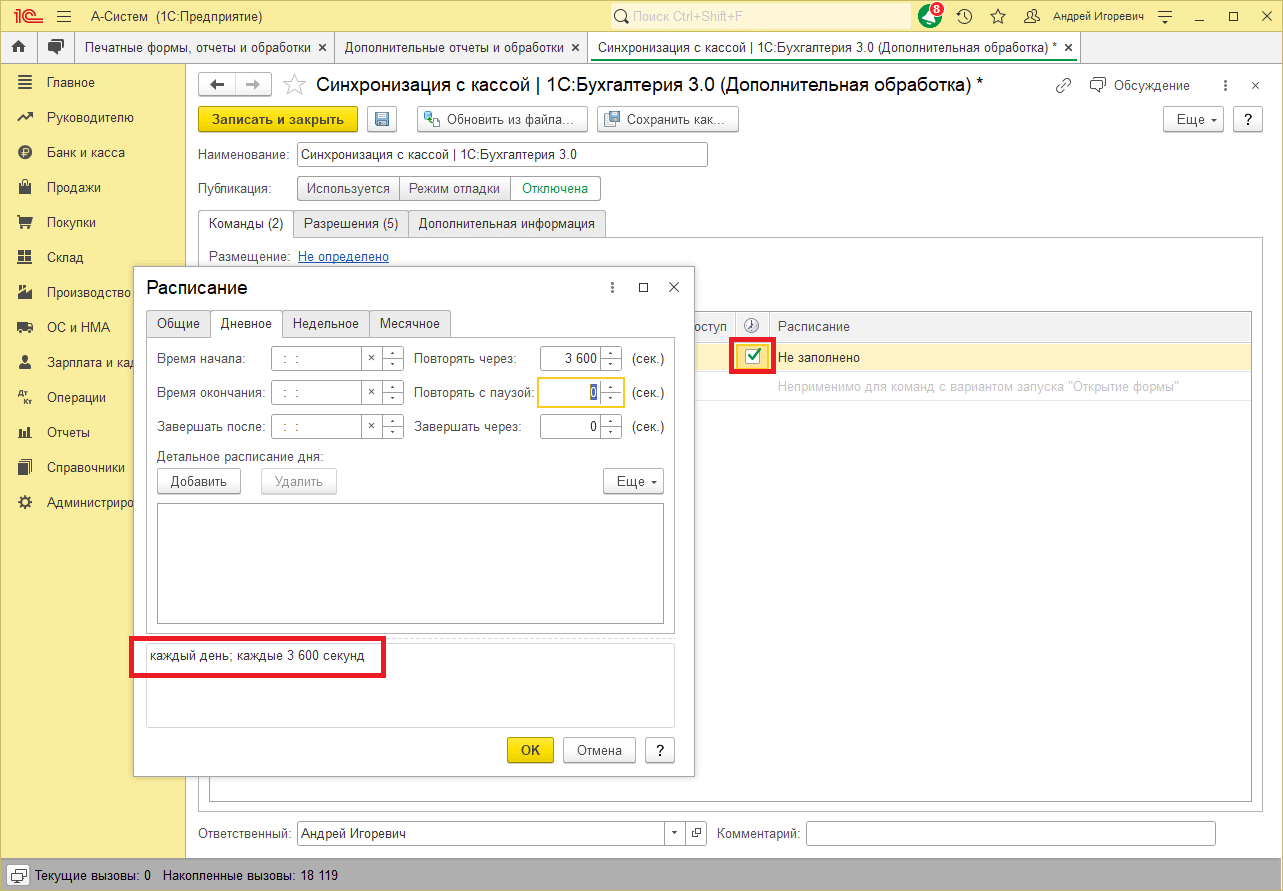Switch to Недельное schedule tab
Image resolution: width=1283 pixels, height=891 pixels.
(326, 323)
